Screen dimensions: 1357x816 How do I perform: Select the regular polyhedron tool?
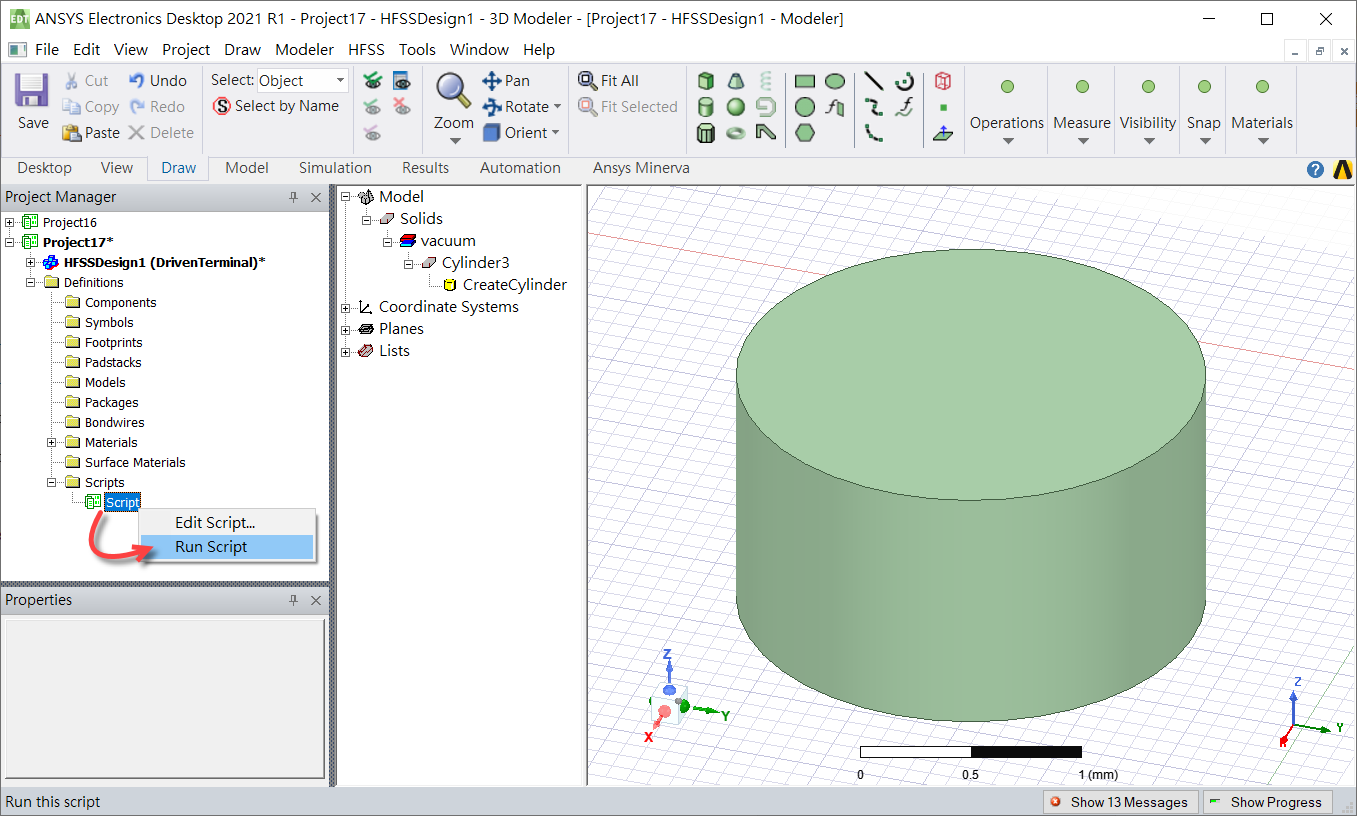coord(706,133)
